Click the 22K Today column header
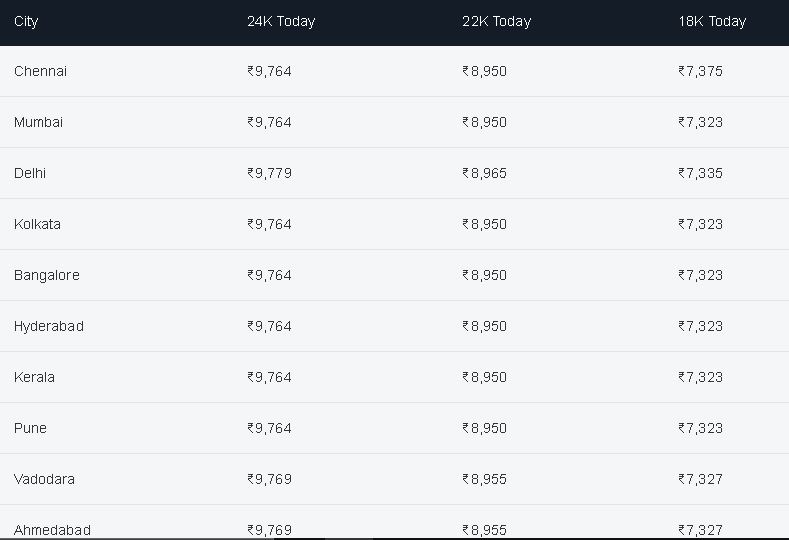The image size is (789, 540). (496, 22)
